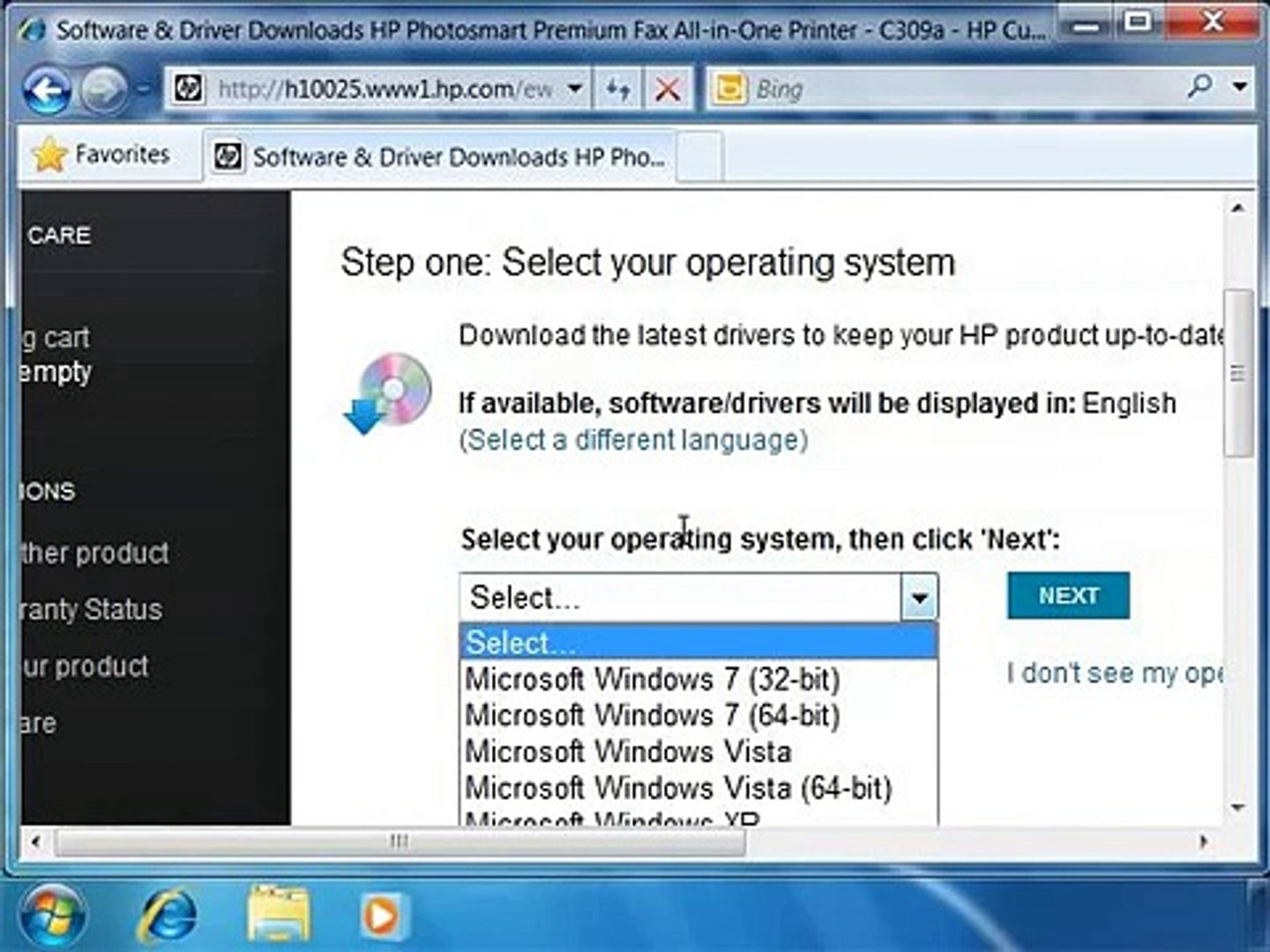The image size is (1270, 952).
Task: Open Windows Explorer folder on taskbar
Action: [x=278, y=915]
